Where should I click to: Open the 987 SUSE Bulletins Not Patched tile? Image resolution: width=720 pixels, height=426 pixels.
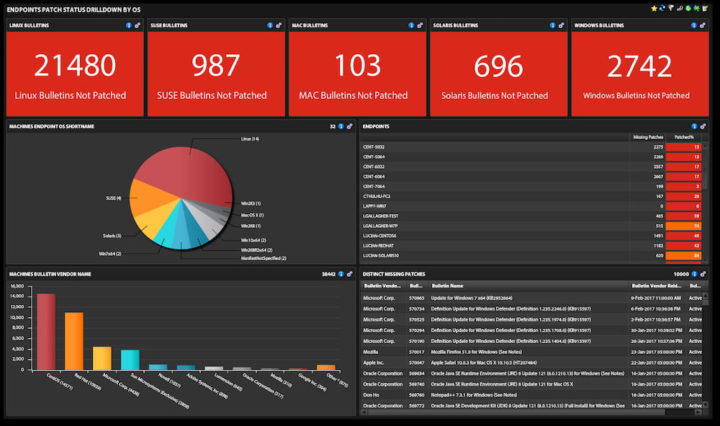(x=216, y=74)
